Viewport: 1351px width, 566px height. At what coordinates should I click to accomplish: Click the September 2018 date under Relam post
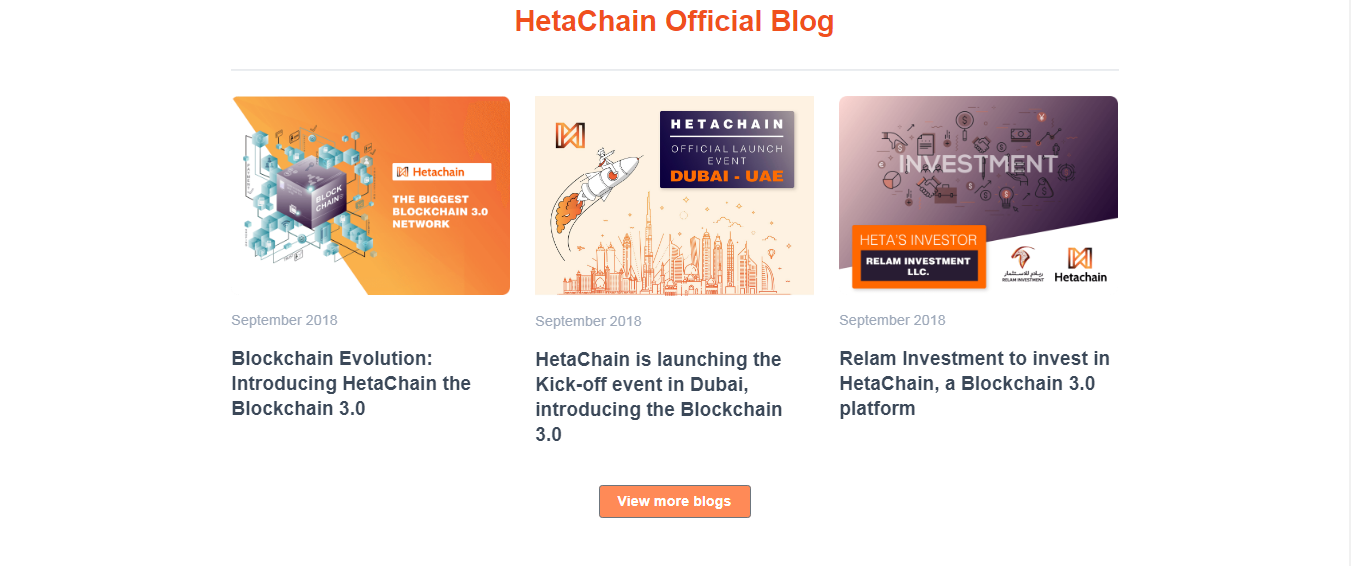point(892,320)
